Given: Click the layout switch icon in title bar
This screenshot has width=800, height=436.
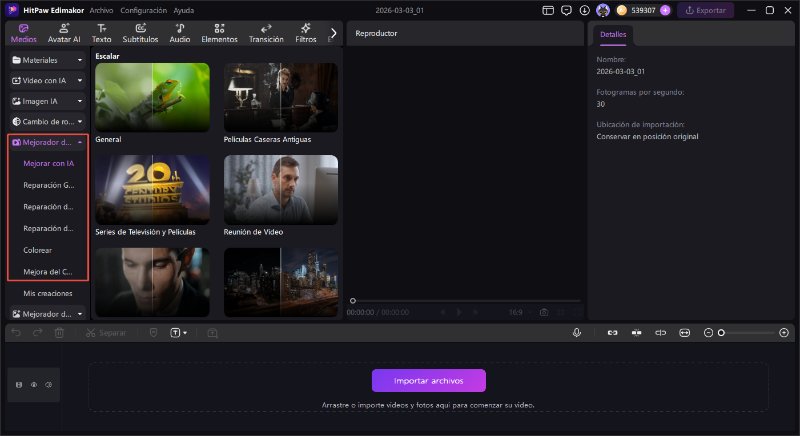Looking at the screenshot, I should pyautogui.click(x=548, y=10).
